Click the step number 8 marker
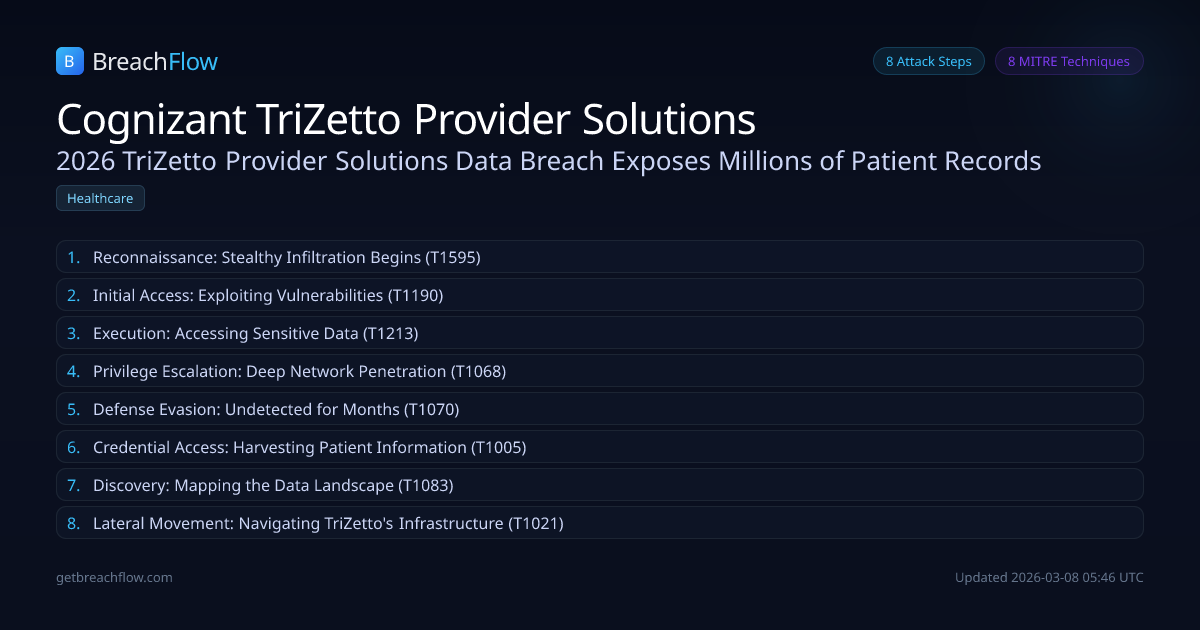The height and width of the screenshot is (630, 1200). [73, 523]
